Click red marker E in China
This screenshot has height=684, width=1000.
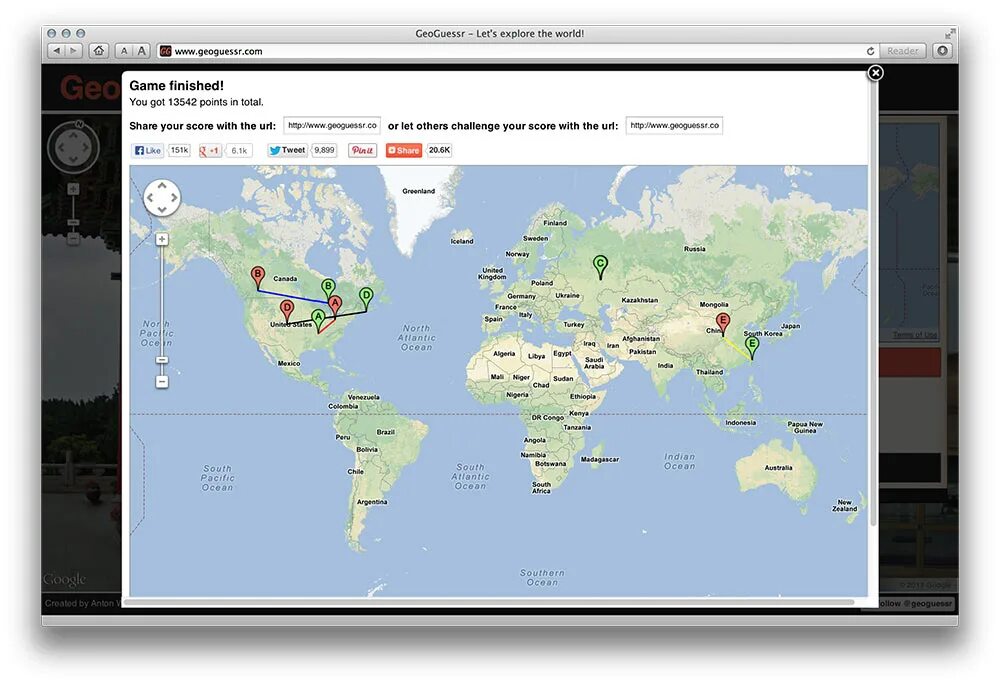click(x=723, y=323)
